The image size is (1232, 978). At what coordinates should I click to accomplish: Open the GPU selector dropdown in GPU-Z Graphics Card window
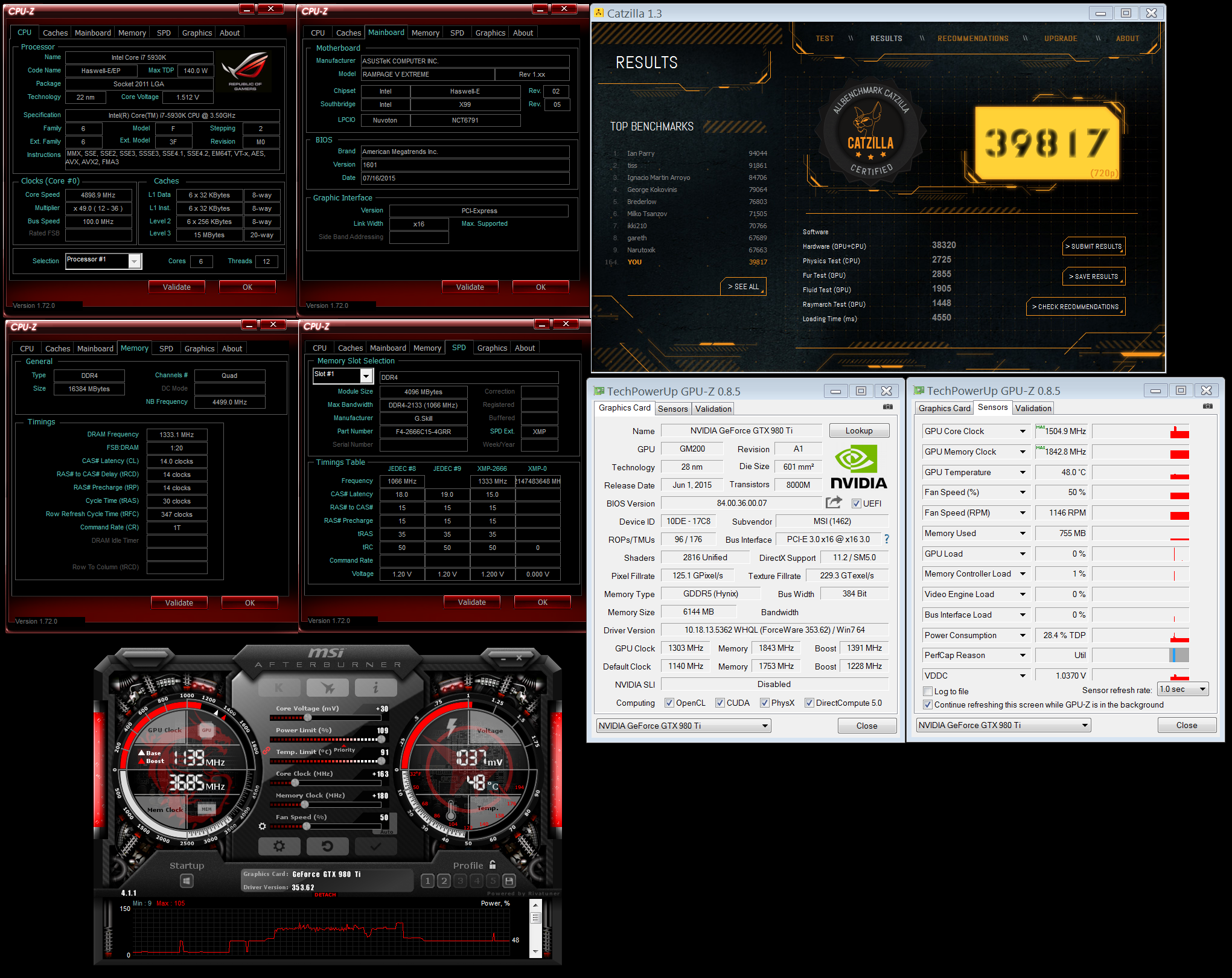[683, 726]
